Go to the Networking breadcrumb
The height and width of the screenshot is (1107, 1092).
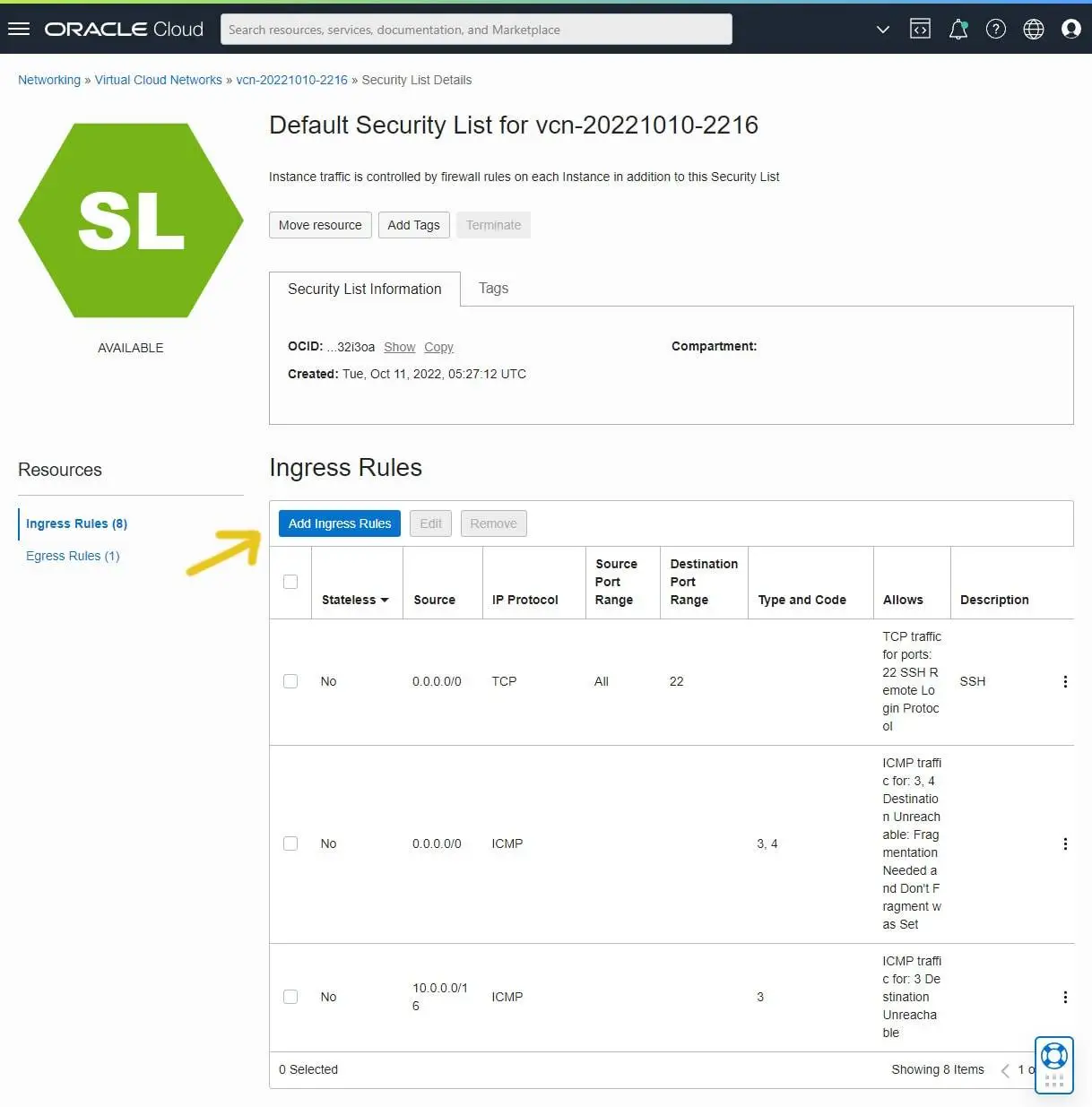coord(49,80)
